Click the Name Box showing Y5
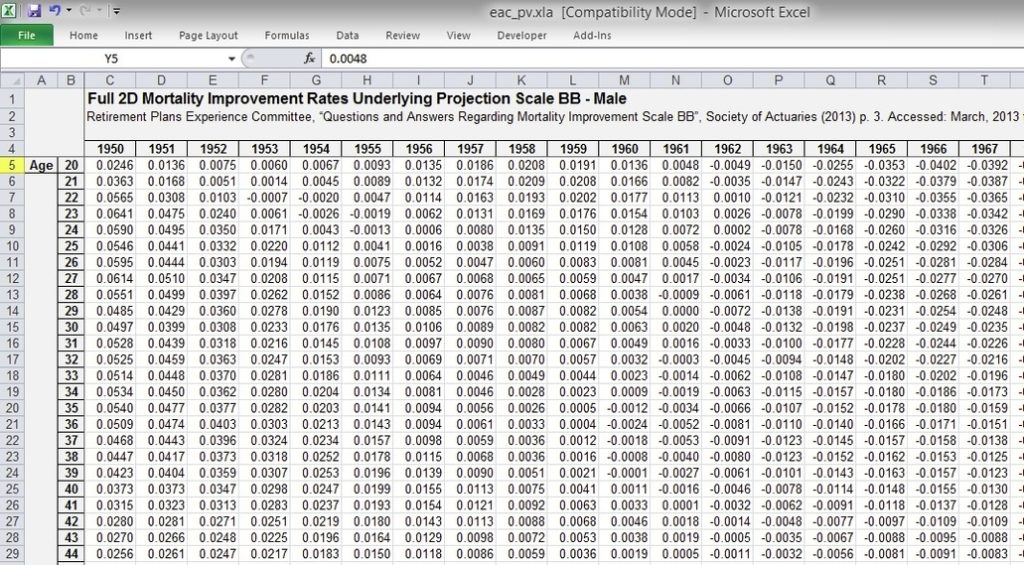Screen dimensions: 1024x565 [x=112, y=59]
